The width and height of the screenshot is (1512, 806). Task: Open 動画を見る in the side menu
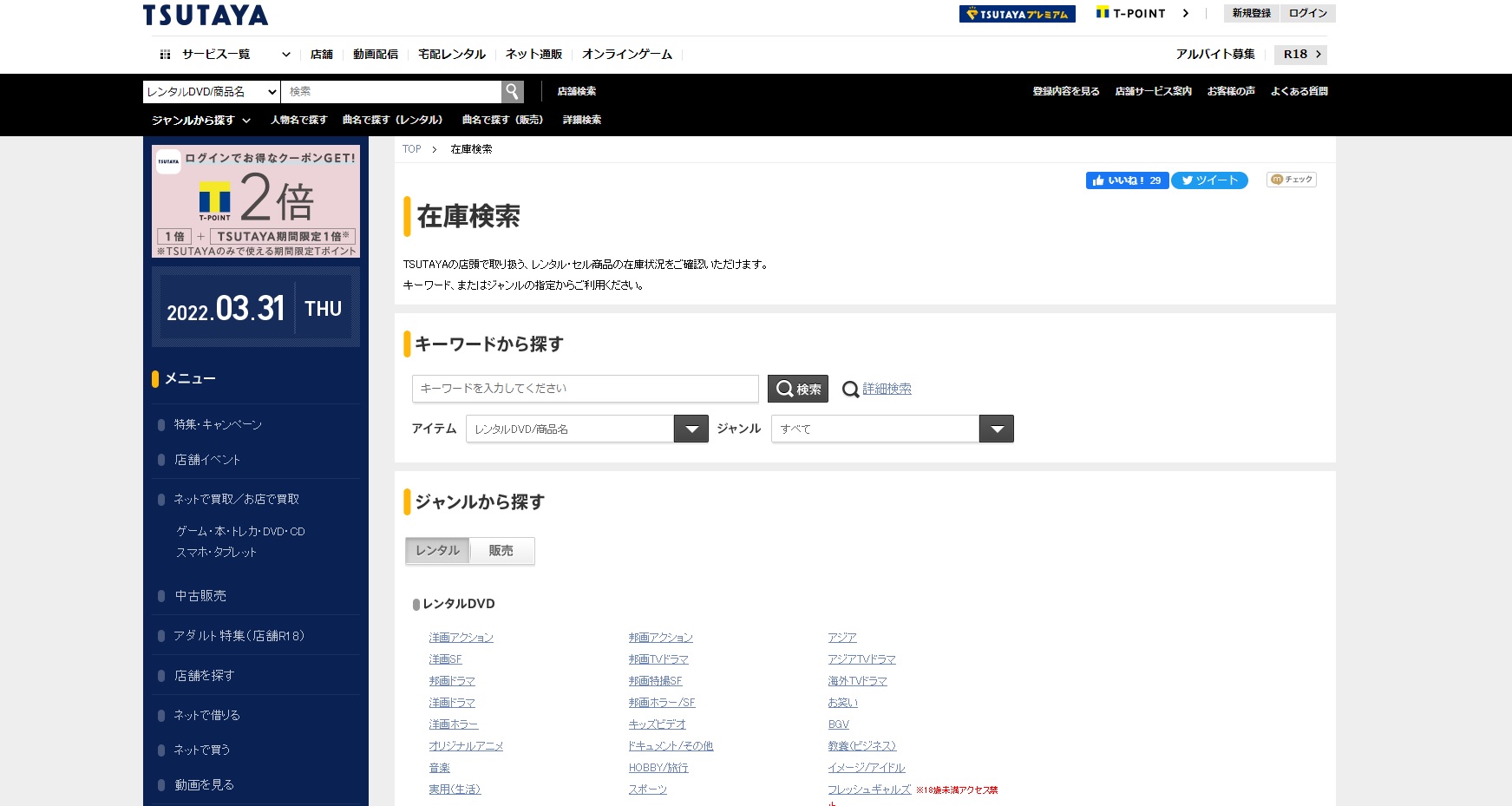[204, 785]
